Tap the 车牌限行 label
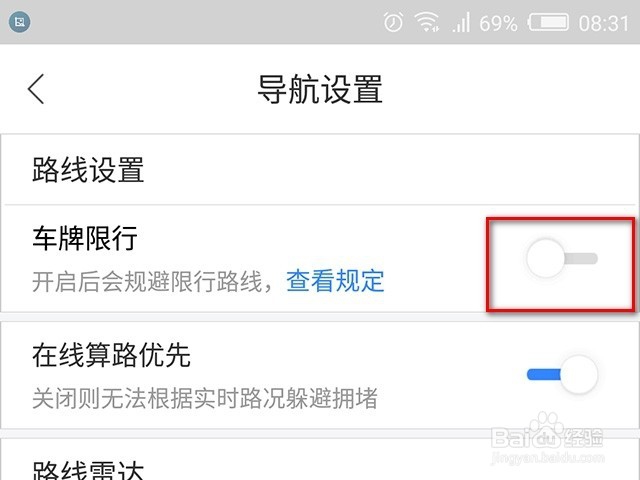 (x=85, y=238)
